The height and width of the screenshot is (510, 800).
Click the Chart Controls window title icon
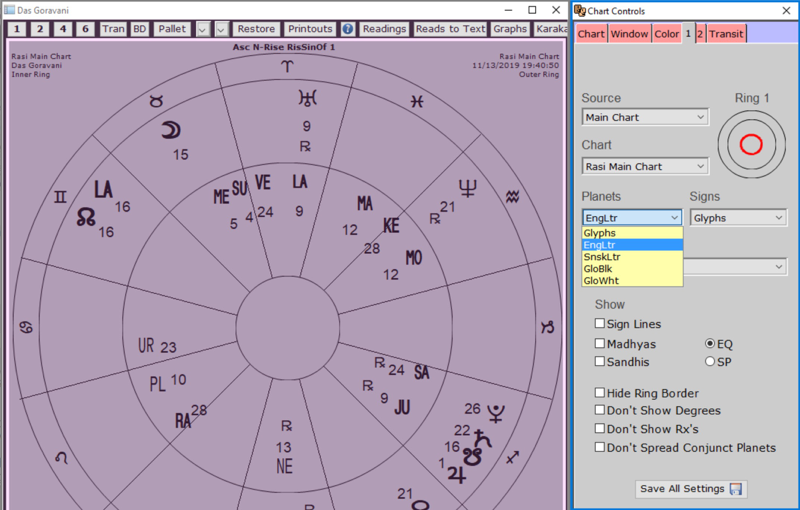[x=580, y=10]
